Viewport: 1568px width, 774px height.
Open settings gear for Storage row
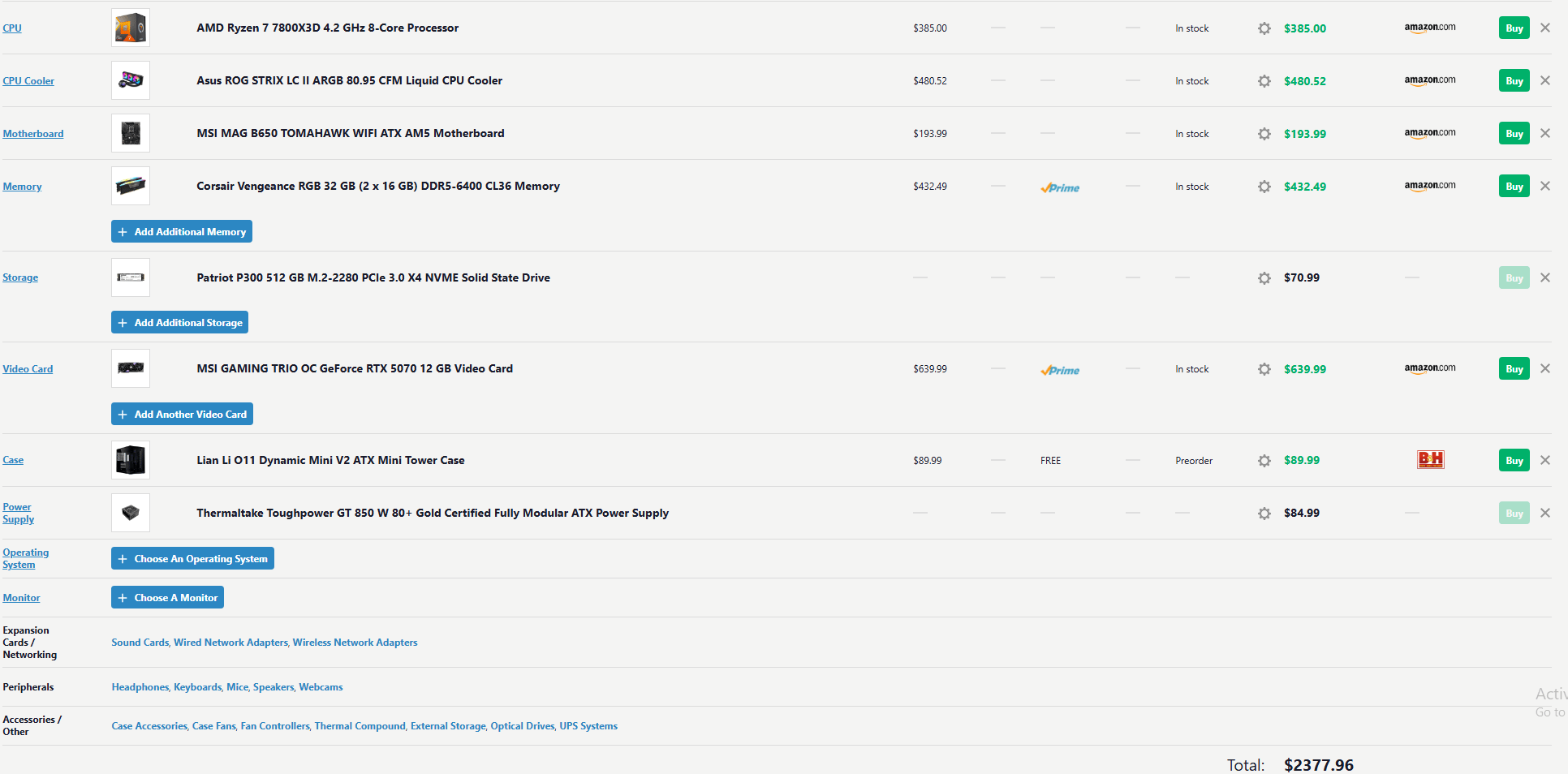coord(1264,278)
